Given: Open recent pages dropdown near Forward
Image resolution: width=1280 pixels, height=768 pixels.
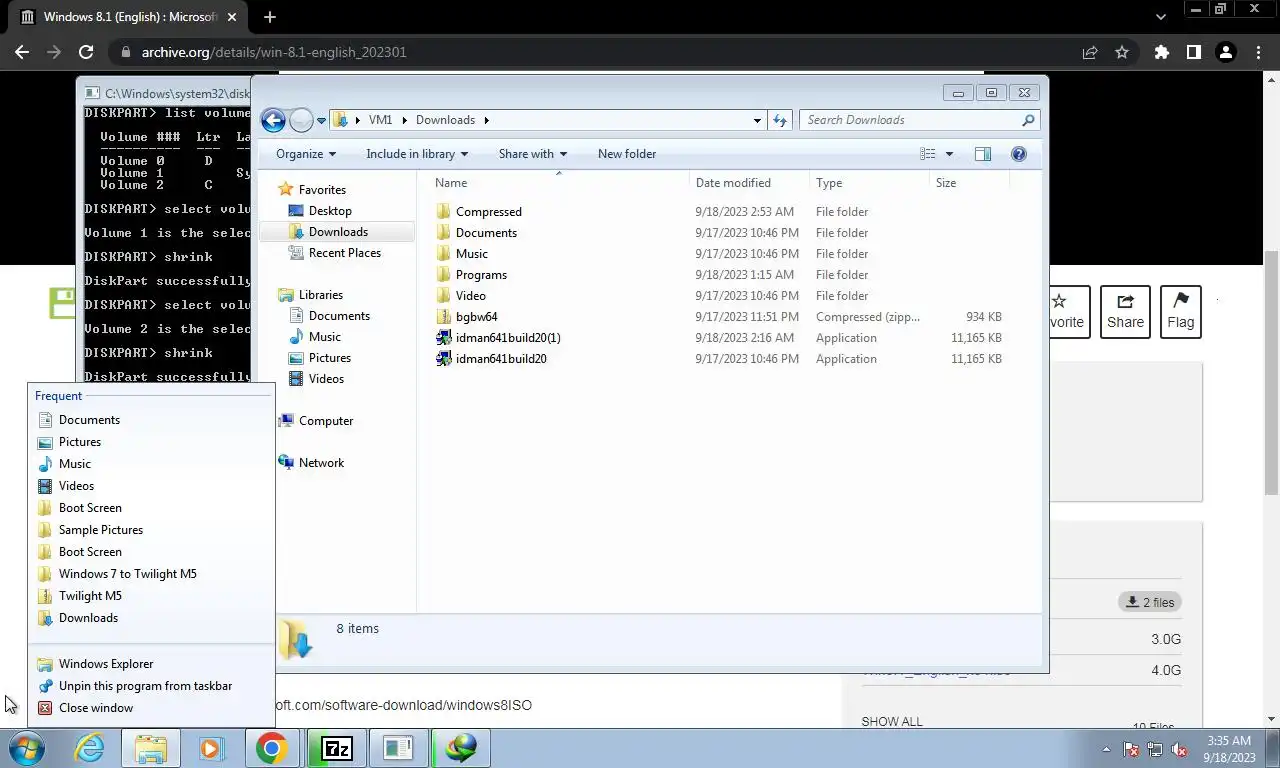Looking at the screenshot, I should coord(321,120).
